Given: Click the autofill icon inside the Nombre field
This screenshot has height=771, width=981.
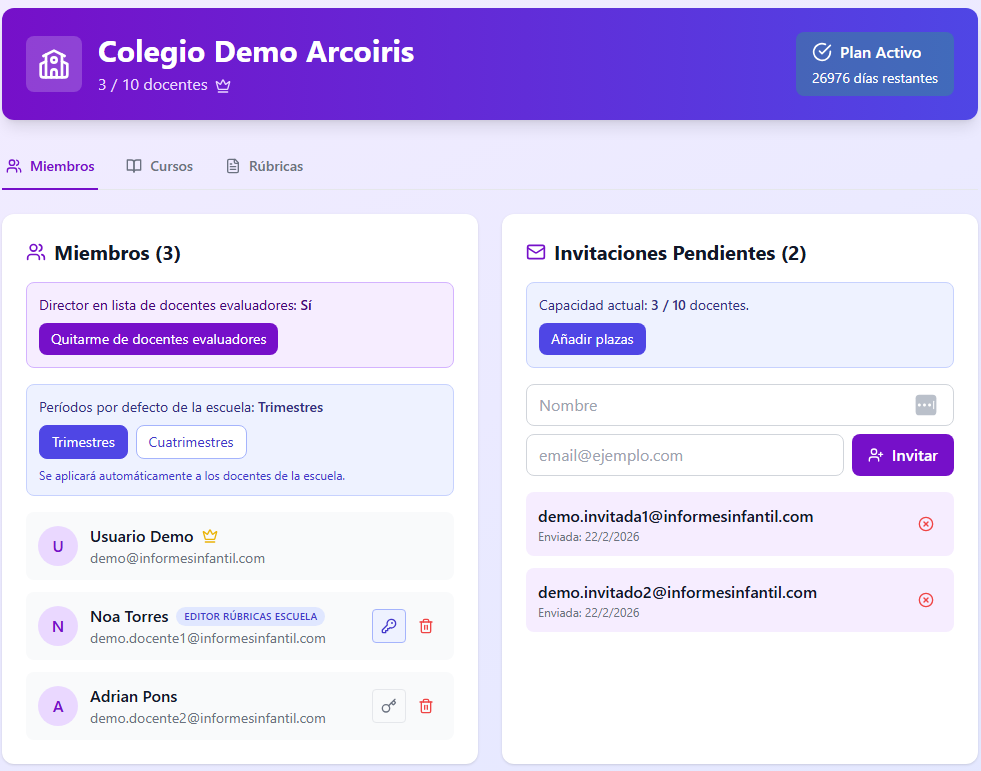Looking at the screenshot, I should [926, 405].
